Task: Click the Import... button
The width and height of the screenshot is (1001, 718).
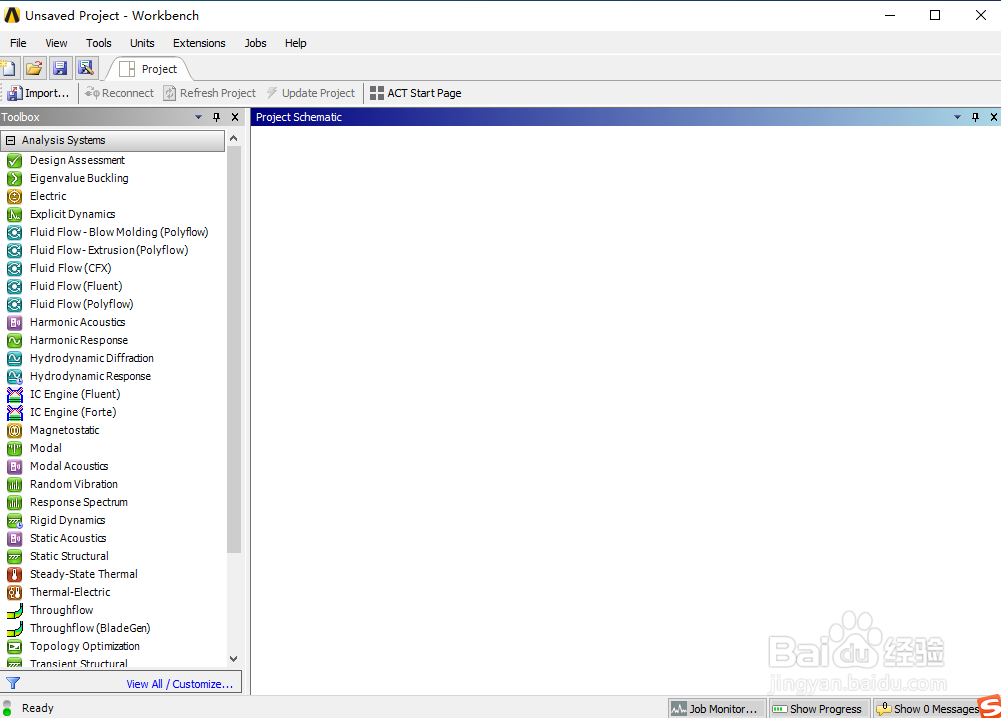Action: point(38,93)
